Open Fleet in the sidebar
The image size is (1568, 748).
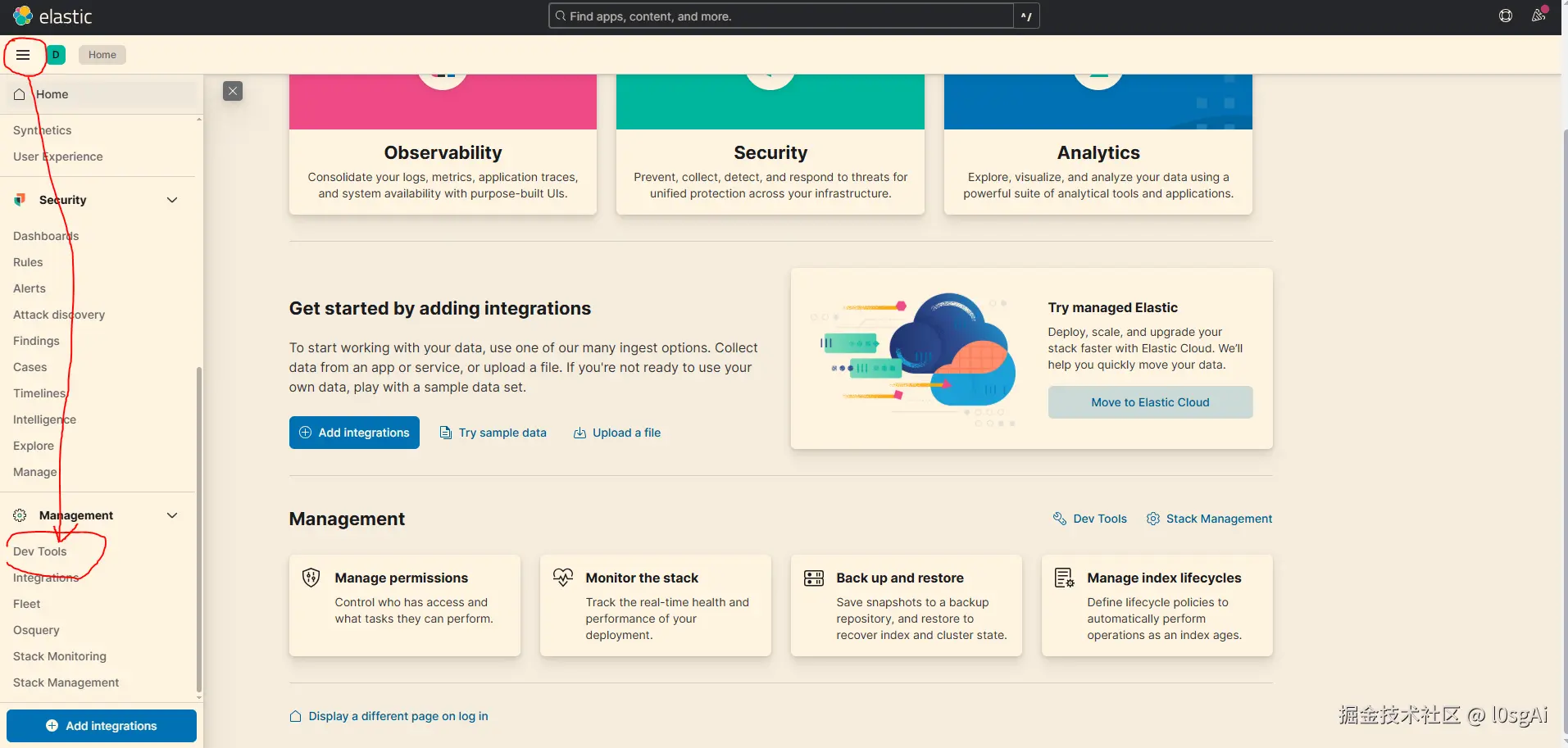click(27, 604)
